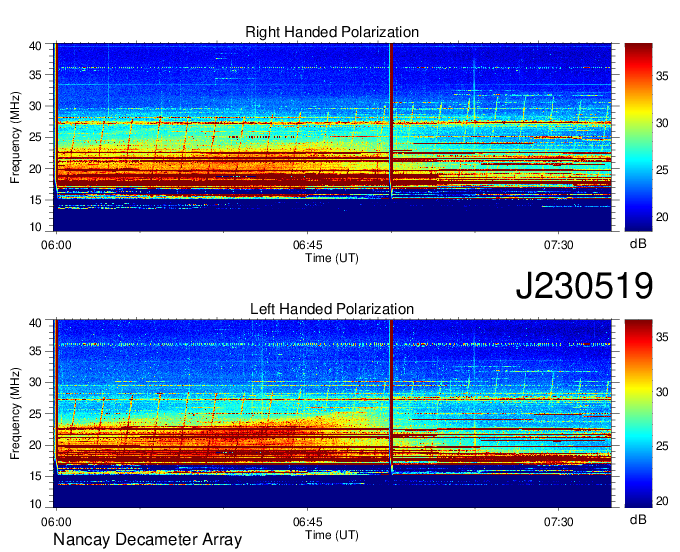Screen dimensions: 680x552
Task: Click the 25 MHz tick of Left Handed plot
Action: pos(35,414)
